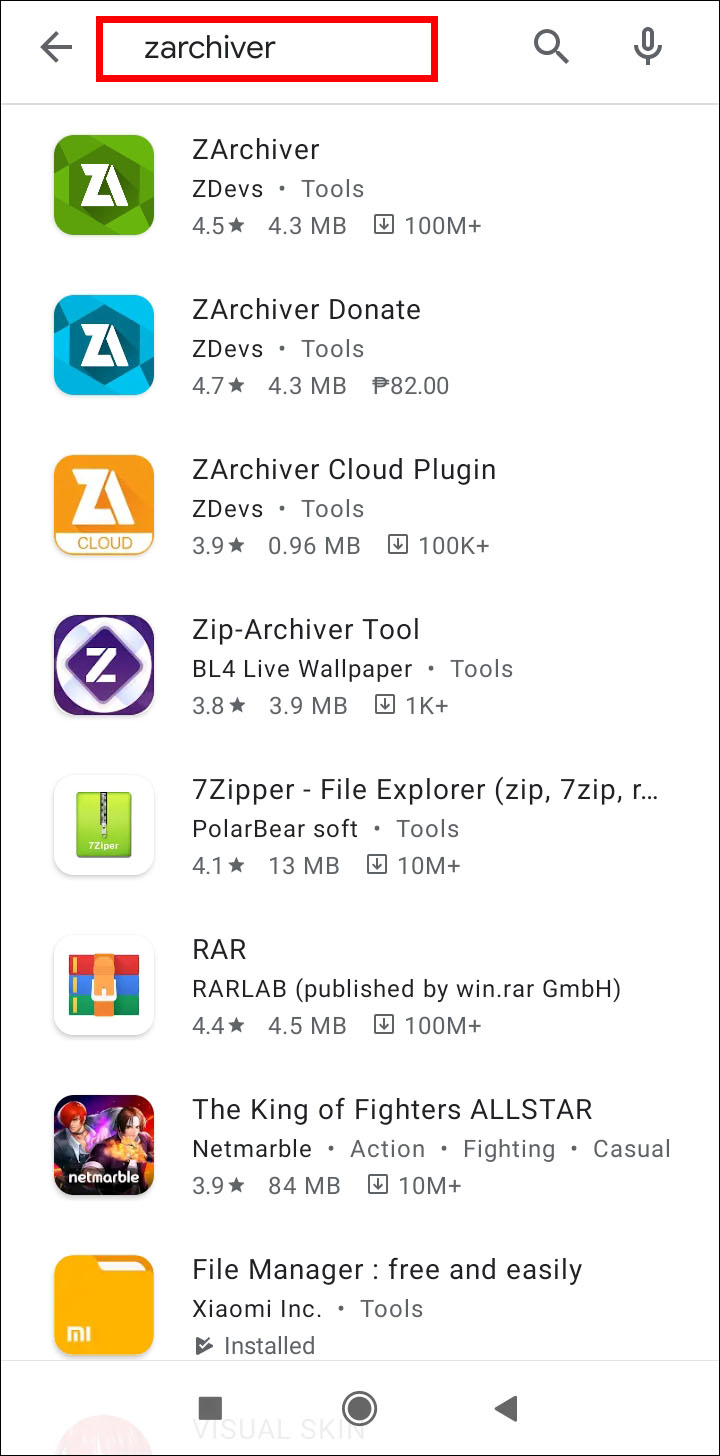The width and height of the screenshot is (720, 1456).
Task: Open the 7Zipper - File Explorer result
Action: tap(425, 790)
